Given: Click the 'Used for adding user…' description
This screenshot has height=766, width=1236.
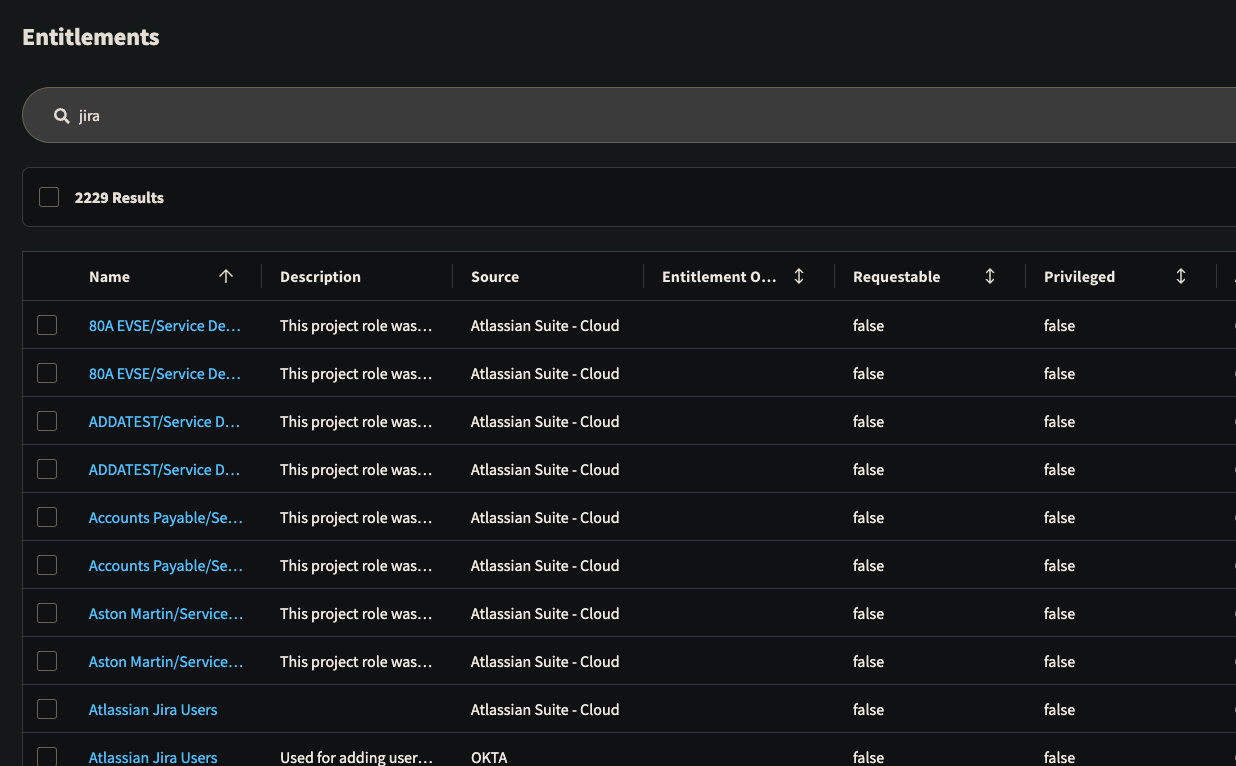Looking at the screenshot, I should click(x=356, y=757).
